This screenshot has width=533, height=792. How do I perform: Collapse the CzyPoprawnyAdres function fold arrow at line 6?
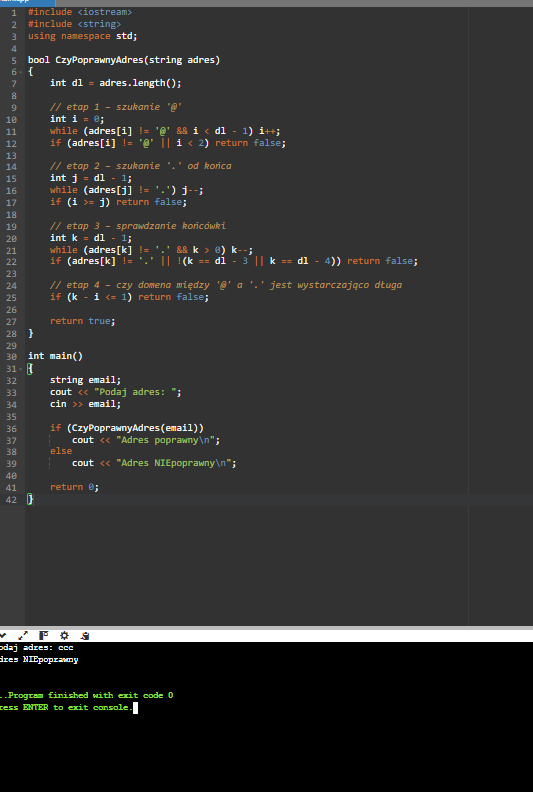pyautogui.click(x=21, y=72)
